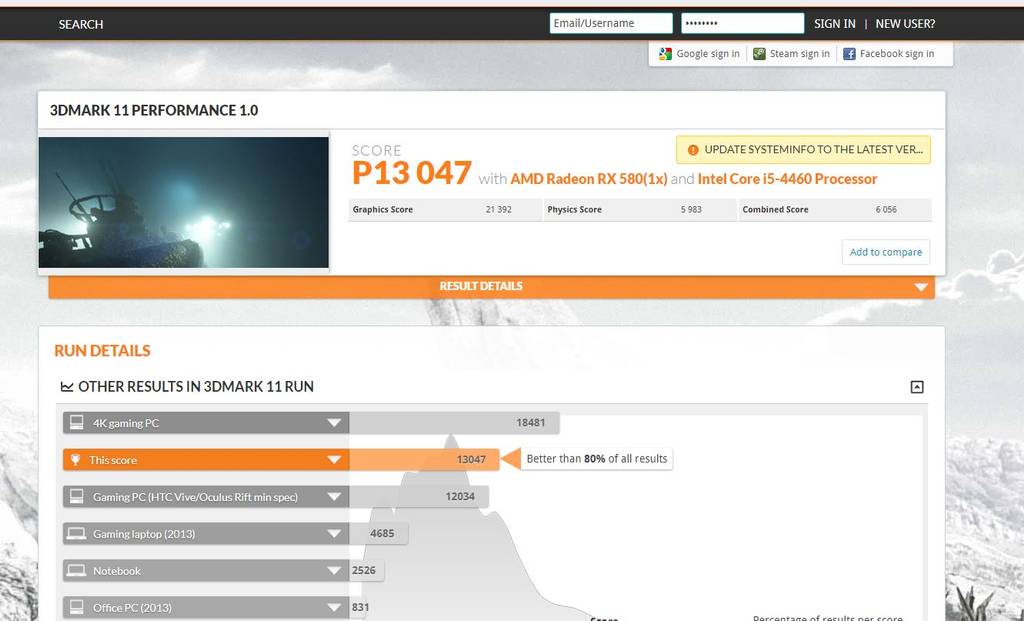Viewport: 1024px width, 621px height.
Task: Click the 3DMark 11 benchmark screenshot thumbnail
Action: tap(184, 202)
